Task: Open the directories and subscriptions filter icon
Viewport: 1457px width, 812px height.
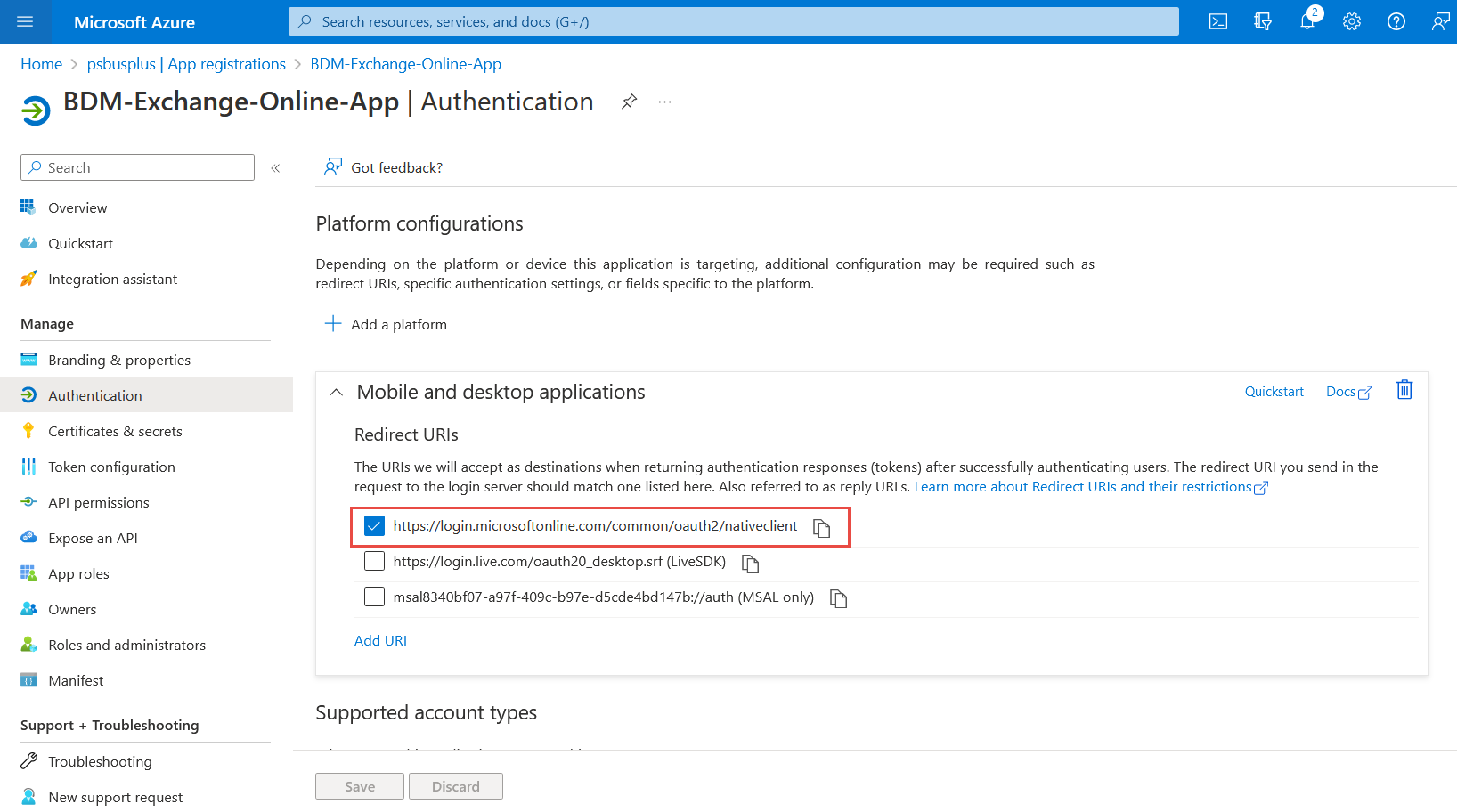Action: tap(1262, 22)
